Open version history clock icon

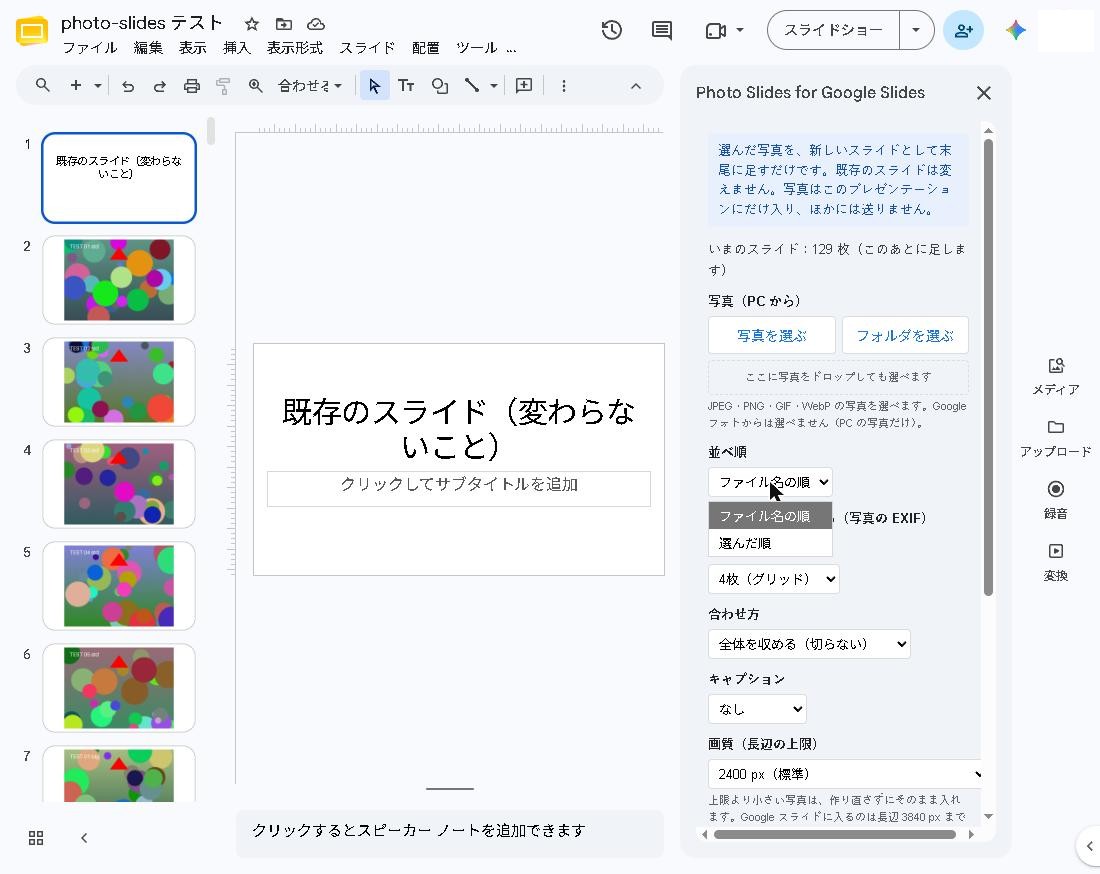point(612,30)
